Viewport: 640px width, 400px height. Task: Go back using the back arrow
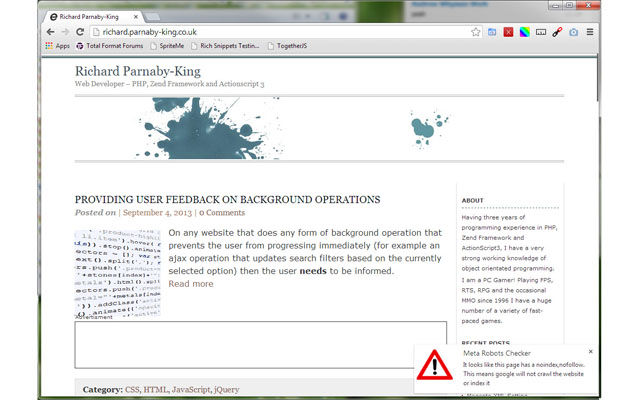coord(51,32)
